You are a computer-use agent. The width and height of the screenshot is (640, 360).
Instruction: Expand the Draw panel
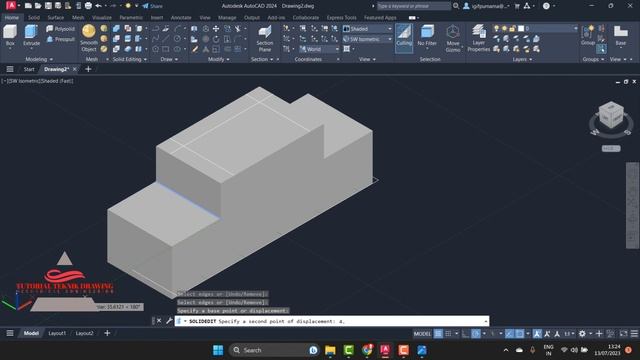click(169, 59)
